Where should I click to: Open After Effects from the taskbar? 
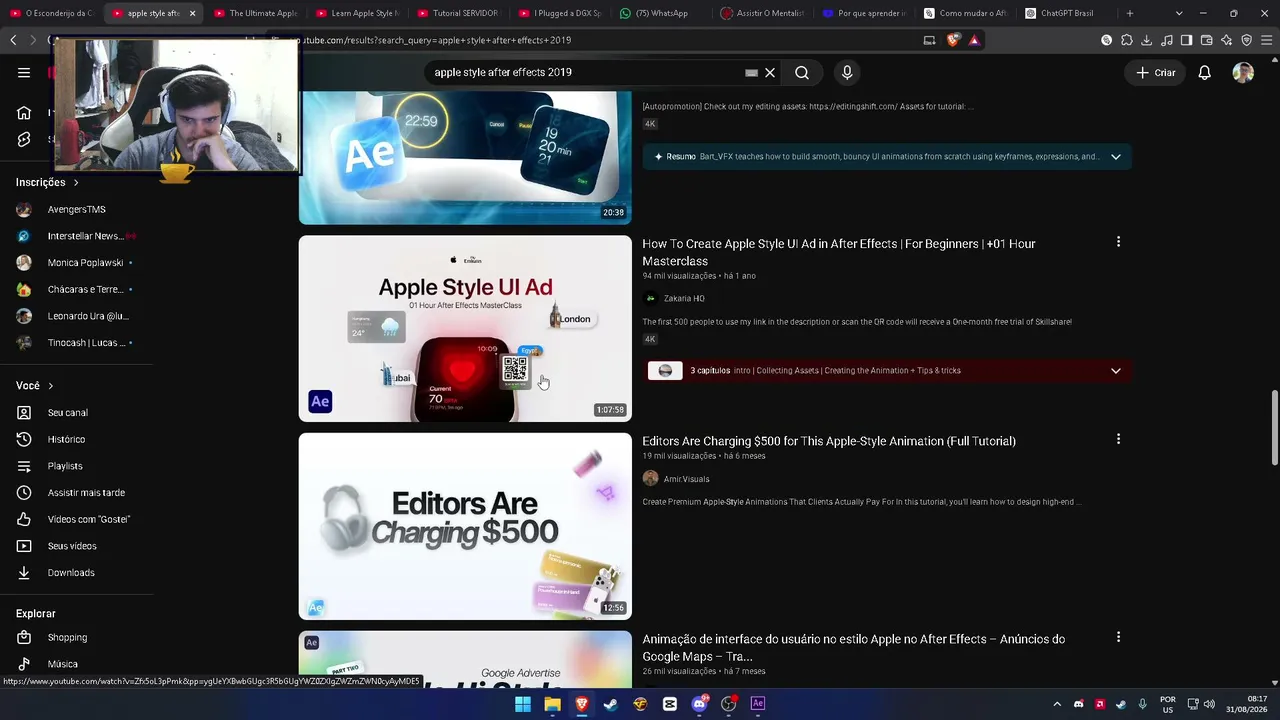pyautogui.click(x=758, y=704)
